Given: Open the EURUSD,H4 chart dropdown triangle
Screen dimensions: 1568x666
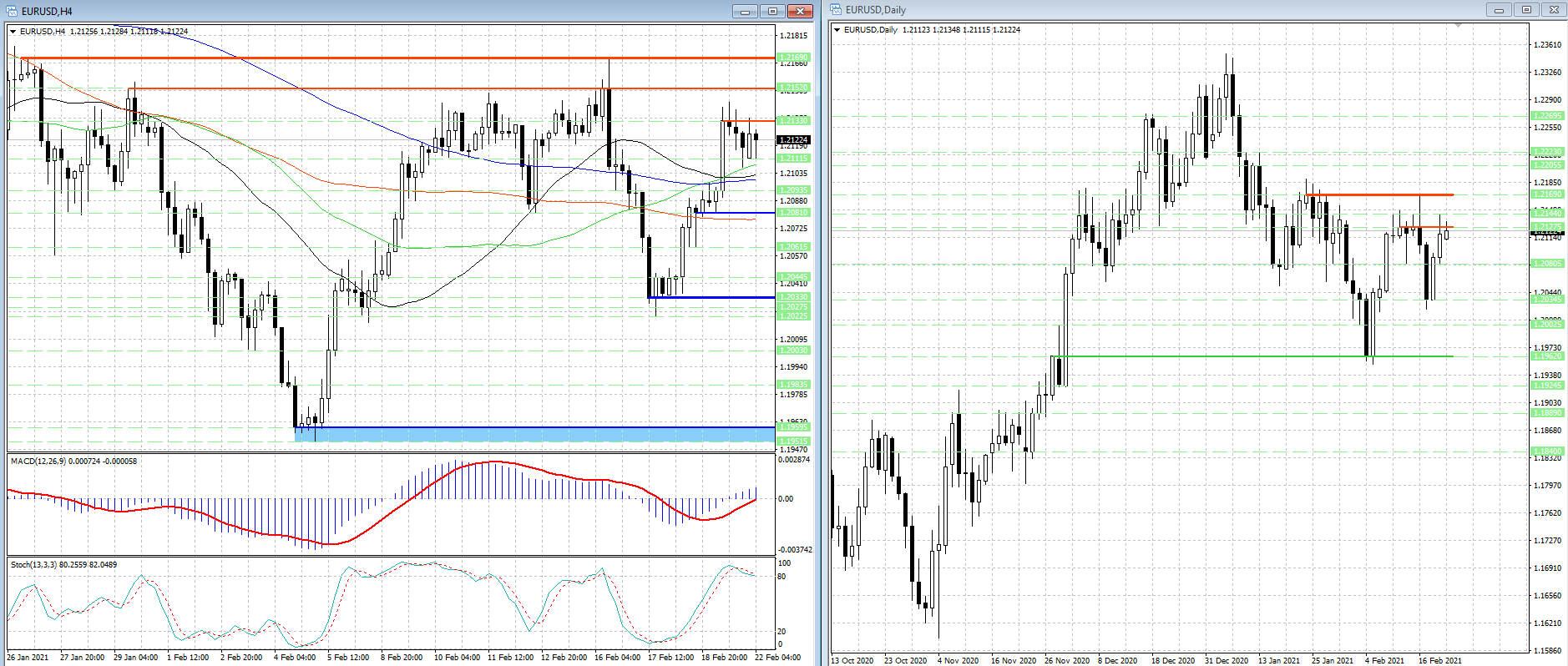Looking at the screenshot, I should tap(13, 32).
